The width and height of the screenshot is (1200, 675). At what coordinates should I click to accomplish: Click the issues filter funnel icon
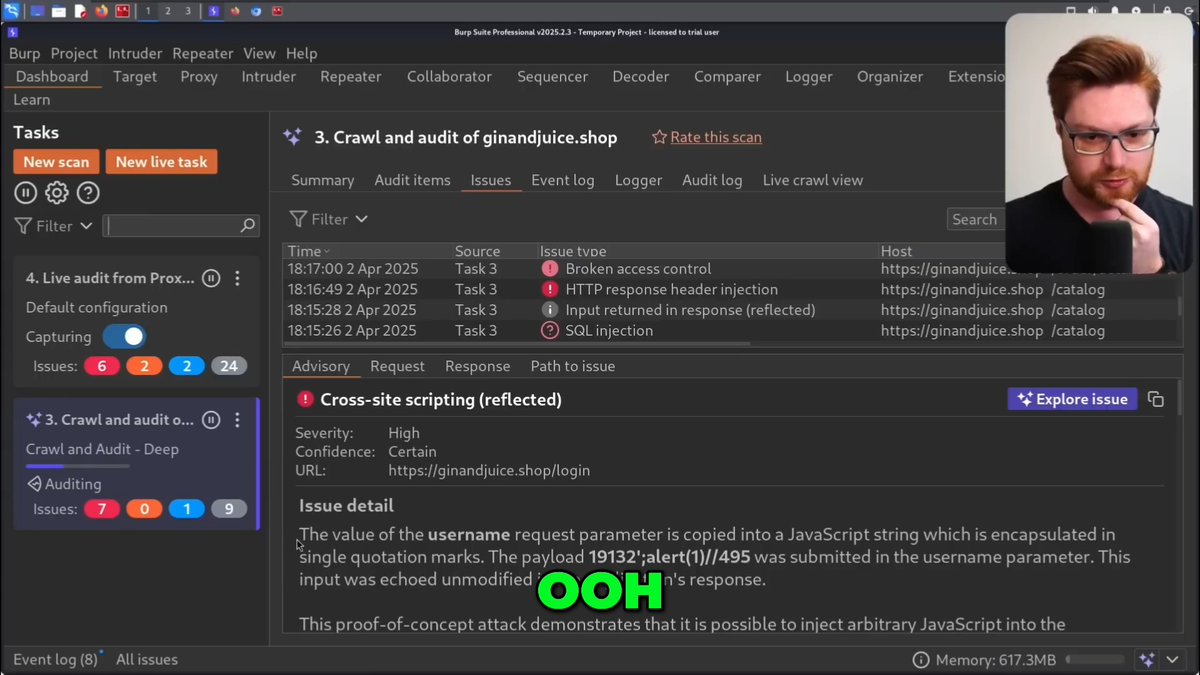pos(298,219)
